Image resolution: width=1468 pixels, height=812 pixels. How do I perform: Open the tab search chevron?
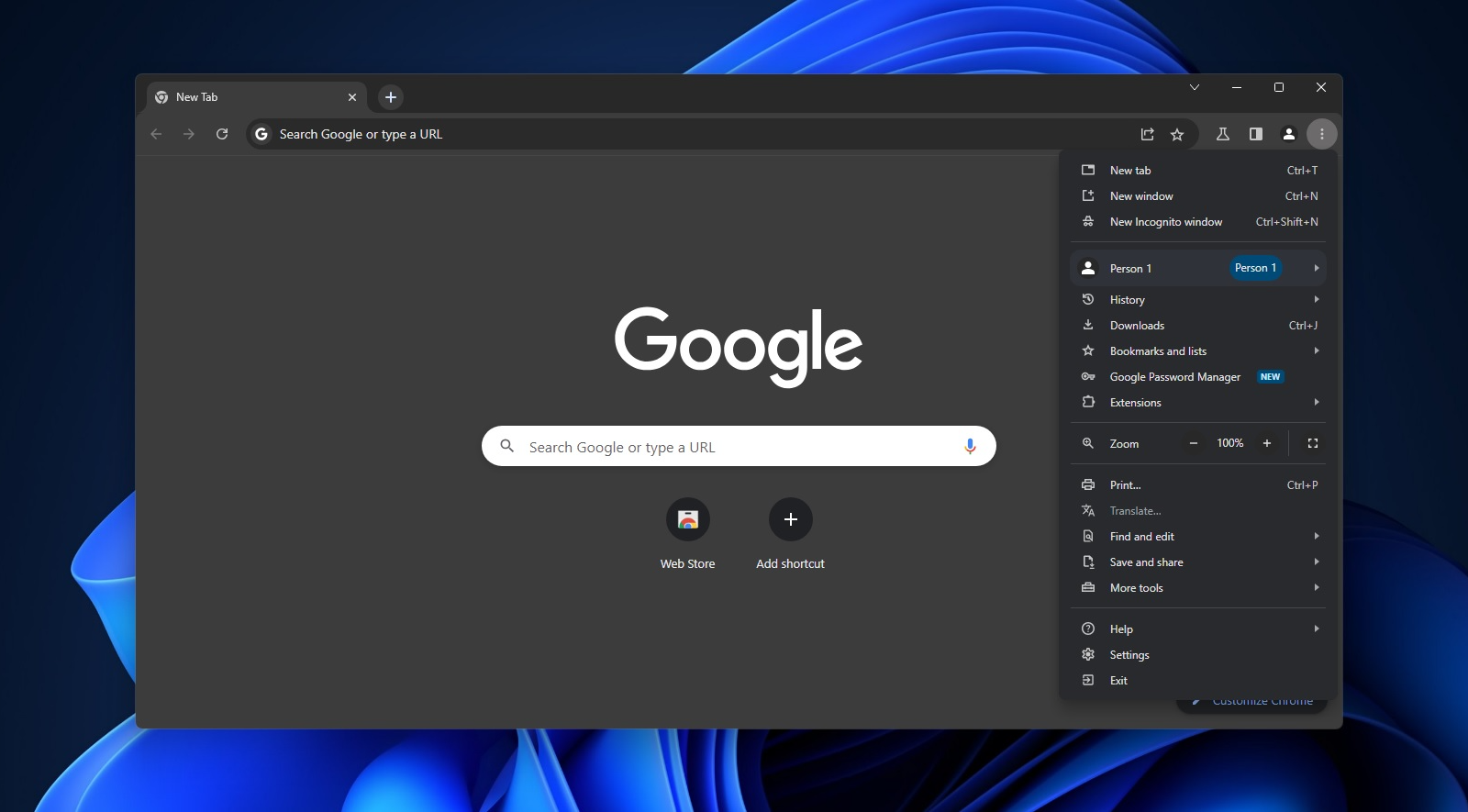tap(1195, 87)
